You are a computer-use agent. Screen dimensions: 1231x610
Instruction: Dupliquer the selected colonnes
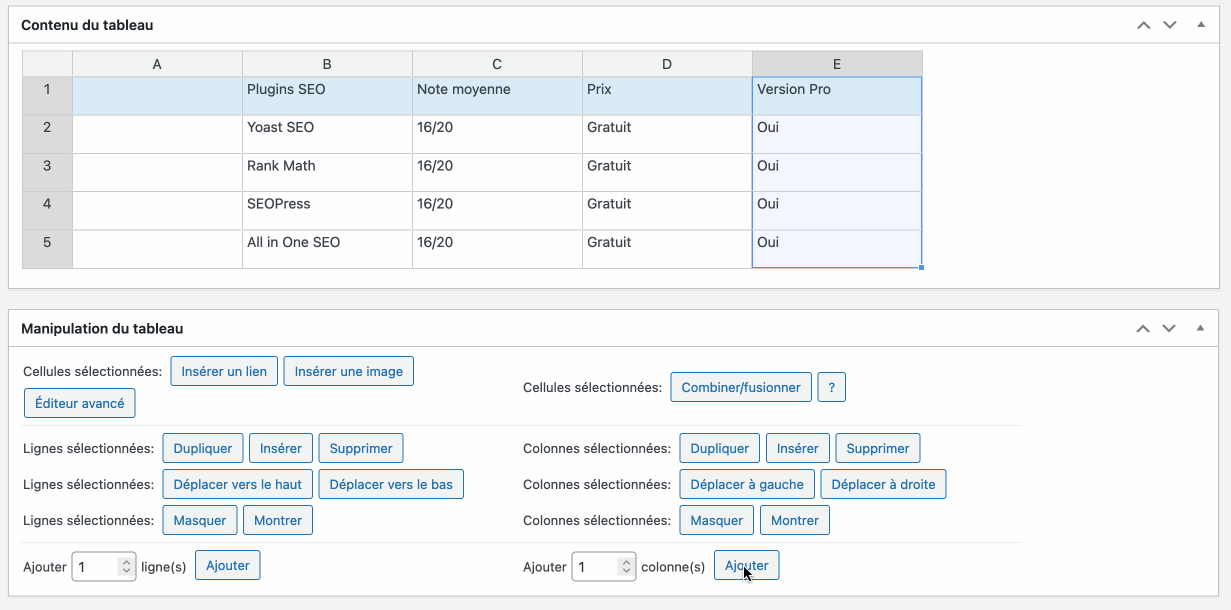click(720, 448)
